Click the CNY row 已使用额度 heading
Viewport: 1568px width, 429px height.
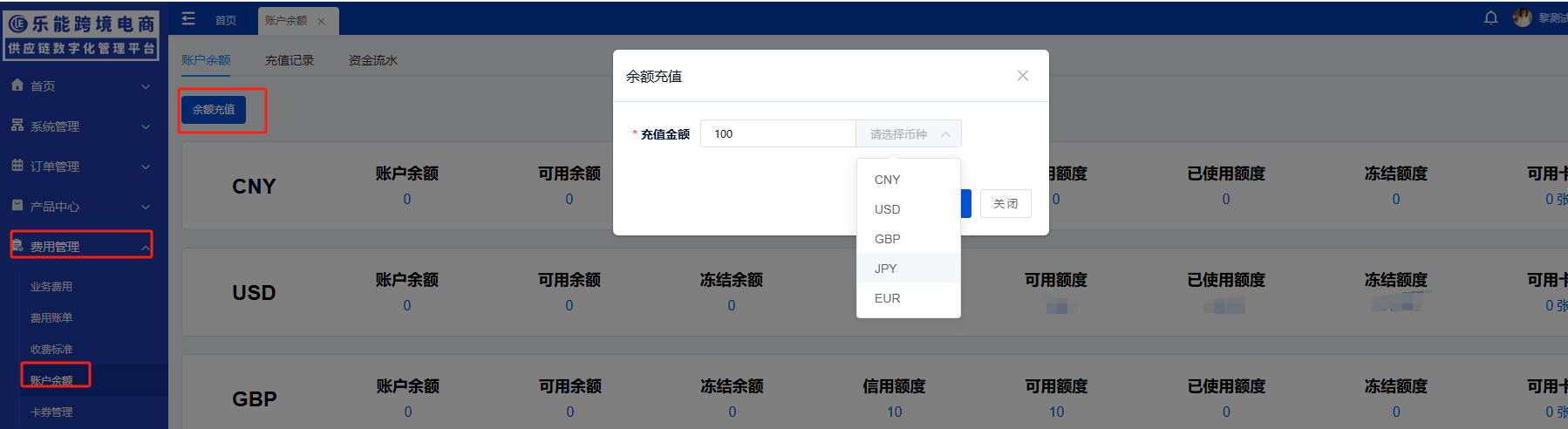1226,174
